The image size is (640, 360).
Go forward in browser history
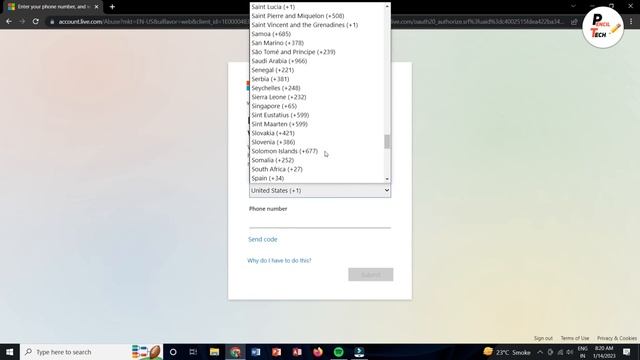(x=22, y=21)
